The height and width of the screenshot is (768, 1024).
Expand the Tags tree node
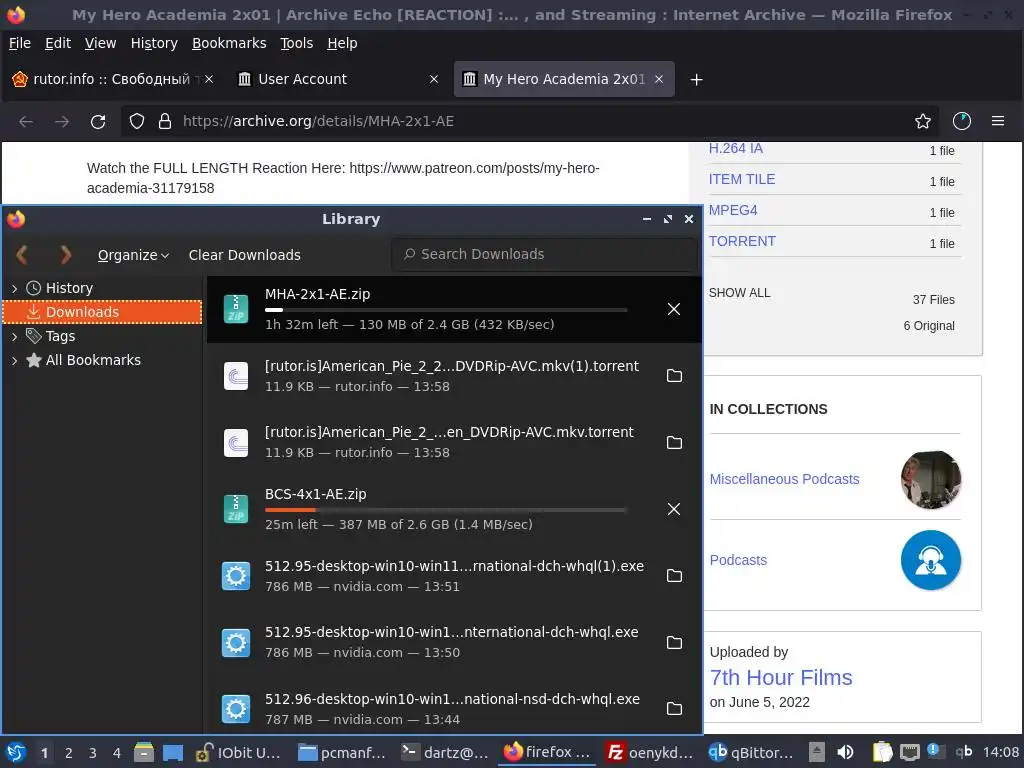tap(14, 336)
